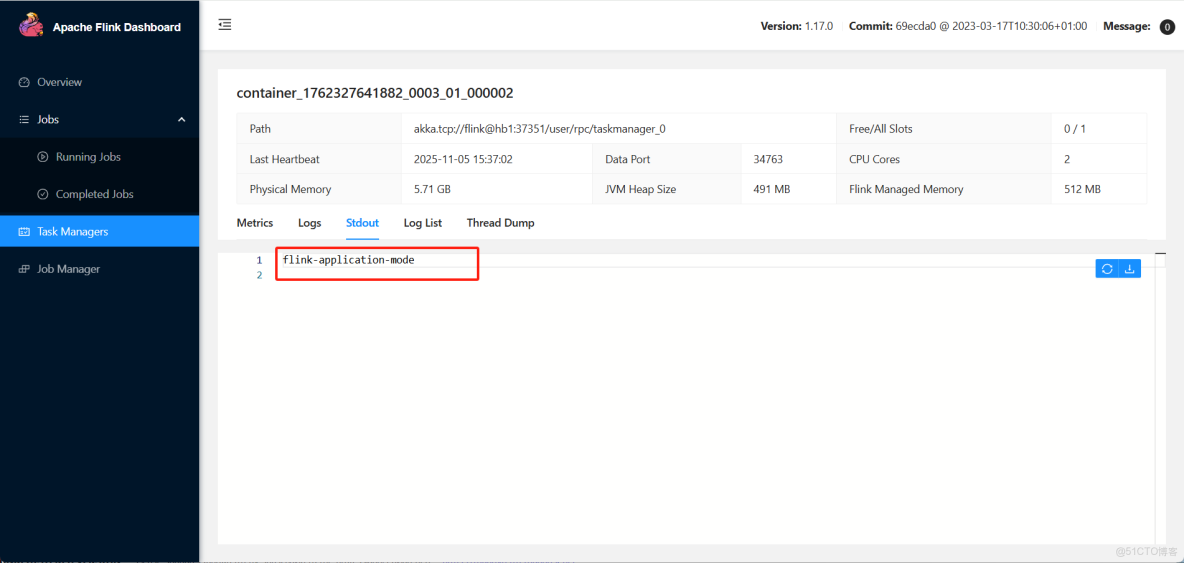Screen dimensions: 1184x563
Task: Open the Jobs menu
Action: coord(100,119)
